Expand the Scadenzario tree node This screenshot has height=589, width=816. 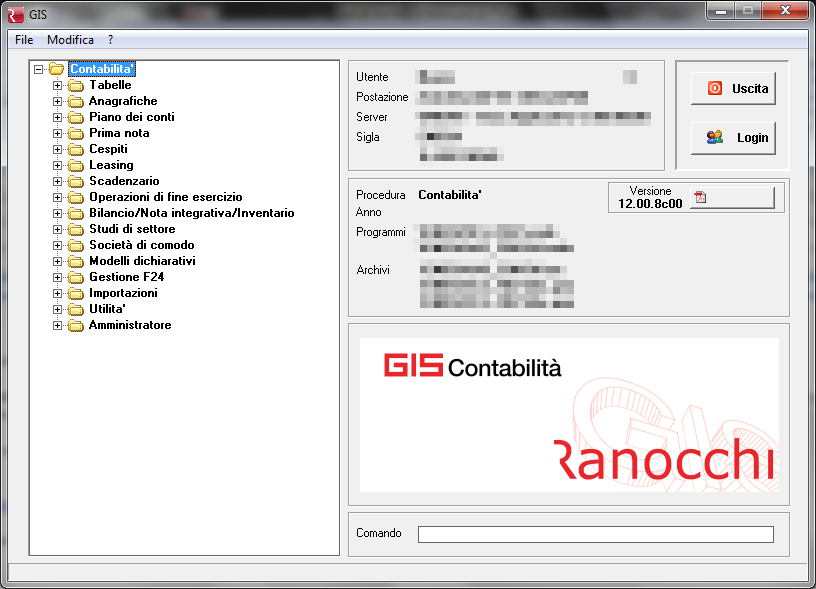click(x=57, y=182)
